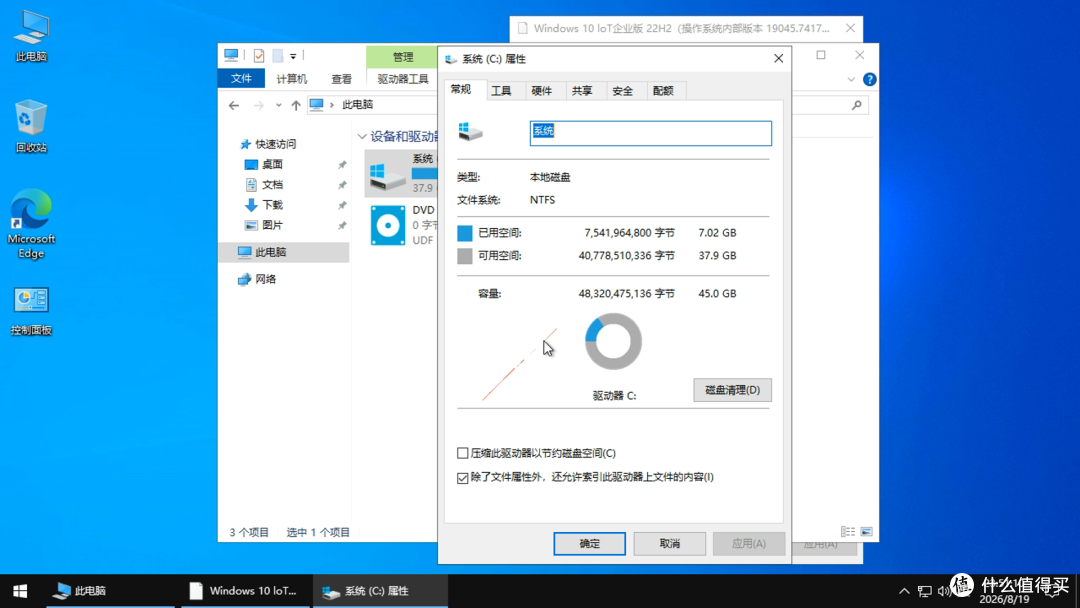Select the 管理 contextual tab header

coord(403,57)
